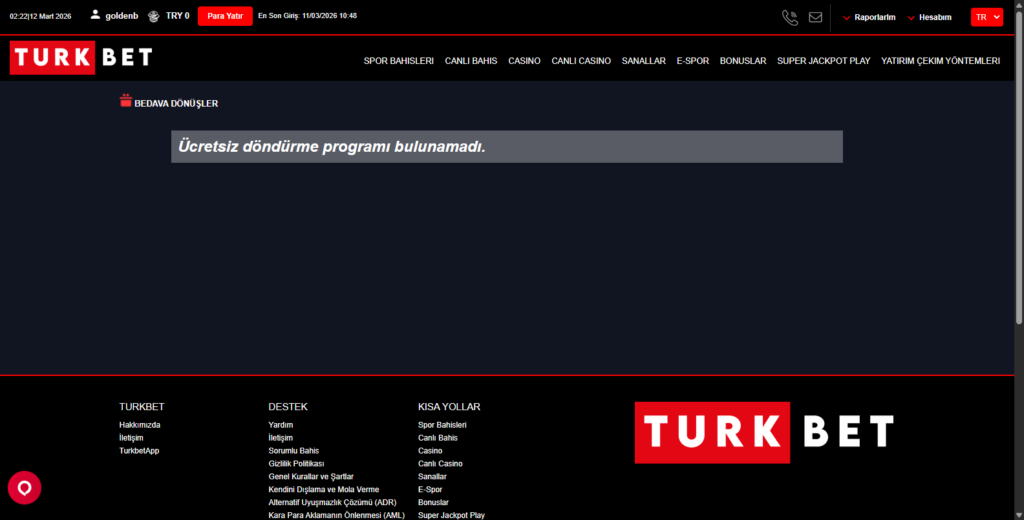This screenshot has height=520, width=1024.
Task: Expand the Raporlarım dropdown
Action: pos(869,17)
